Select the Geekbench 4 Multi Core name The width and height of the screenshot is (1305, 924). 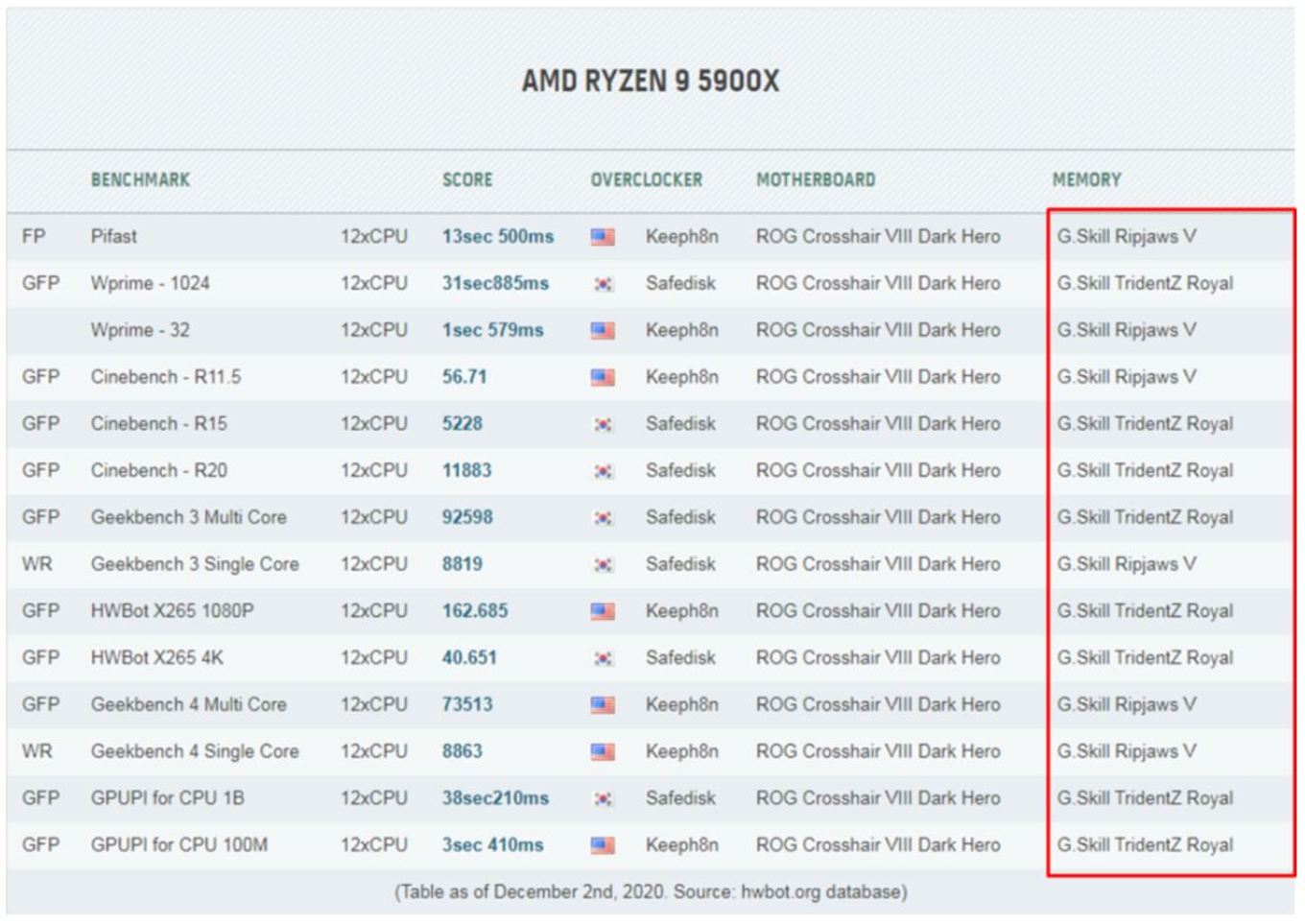tap(189, 704)
